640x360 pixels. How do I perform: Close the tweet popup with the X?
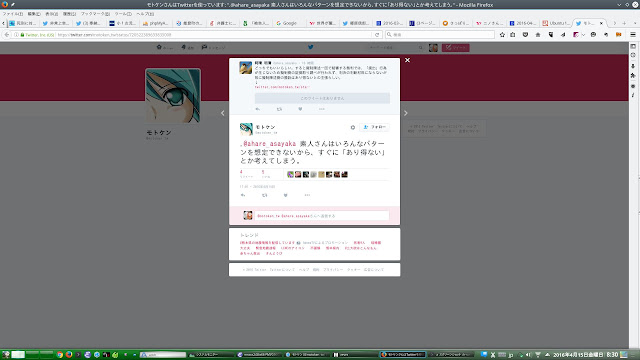pyautogui.click(x=407, y=60)
